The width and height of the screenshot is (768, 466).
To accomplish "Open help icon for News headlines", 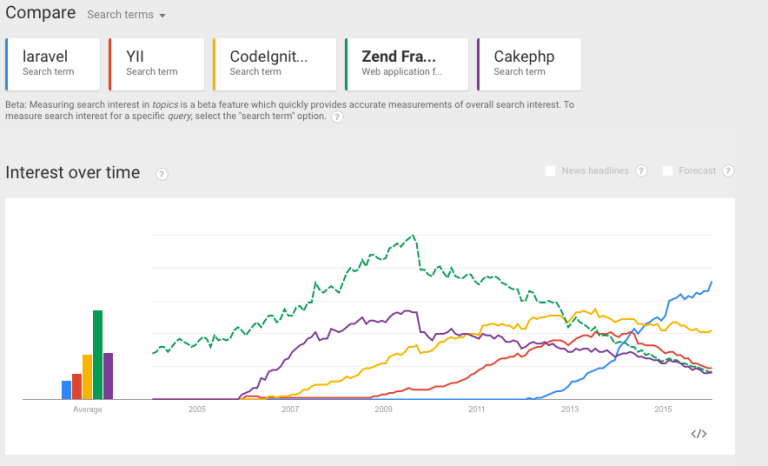I will point(641,171).
